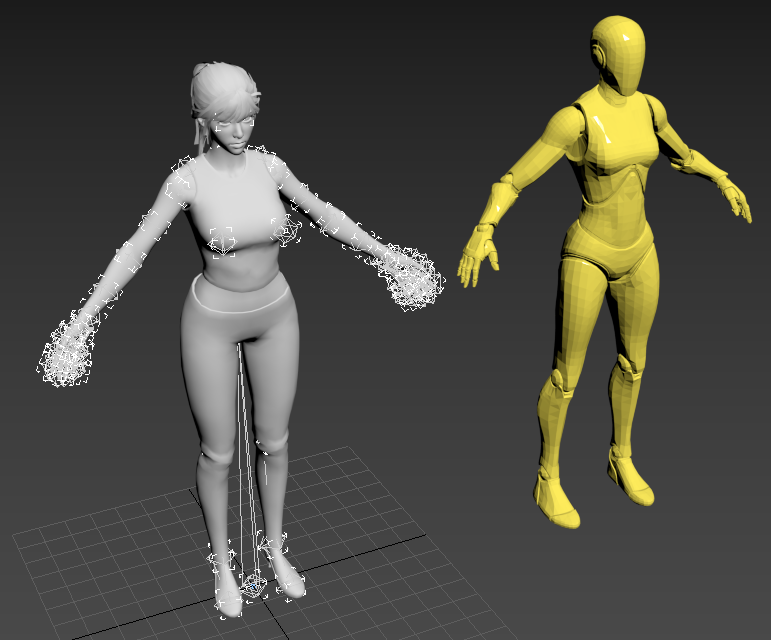The height and width of the screenshot is (640, 771).
Task: Click the yellow mannequin's forearm armor
Action: pos(500,203)
